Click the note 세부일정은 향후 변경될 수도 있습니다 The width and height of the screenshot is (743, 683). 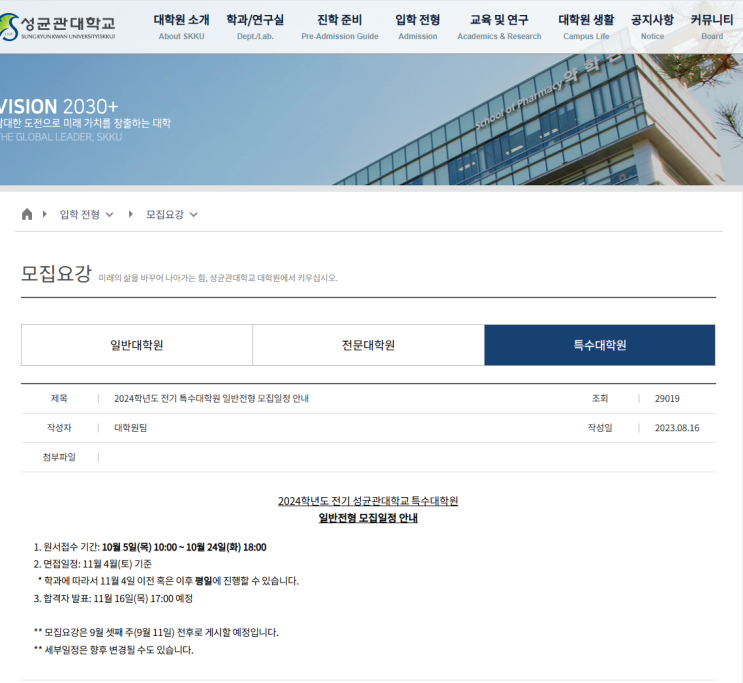pos(113,650)
